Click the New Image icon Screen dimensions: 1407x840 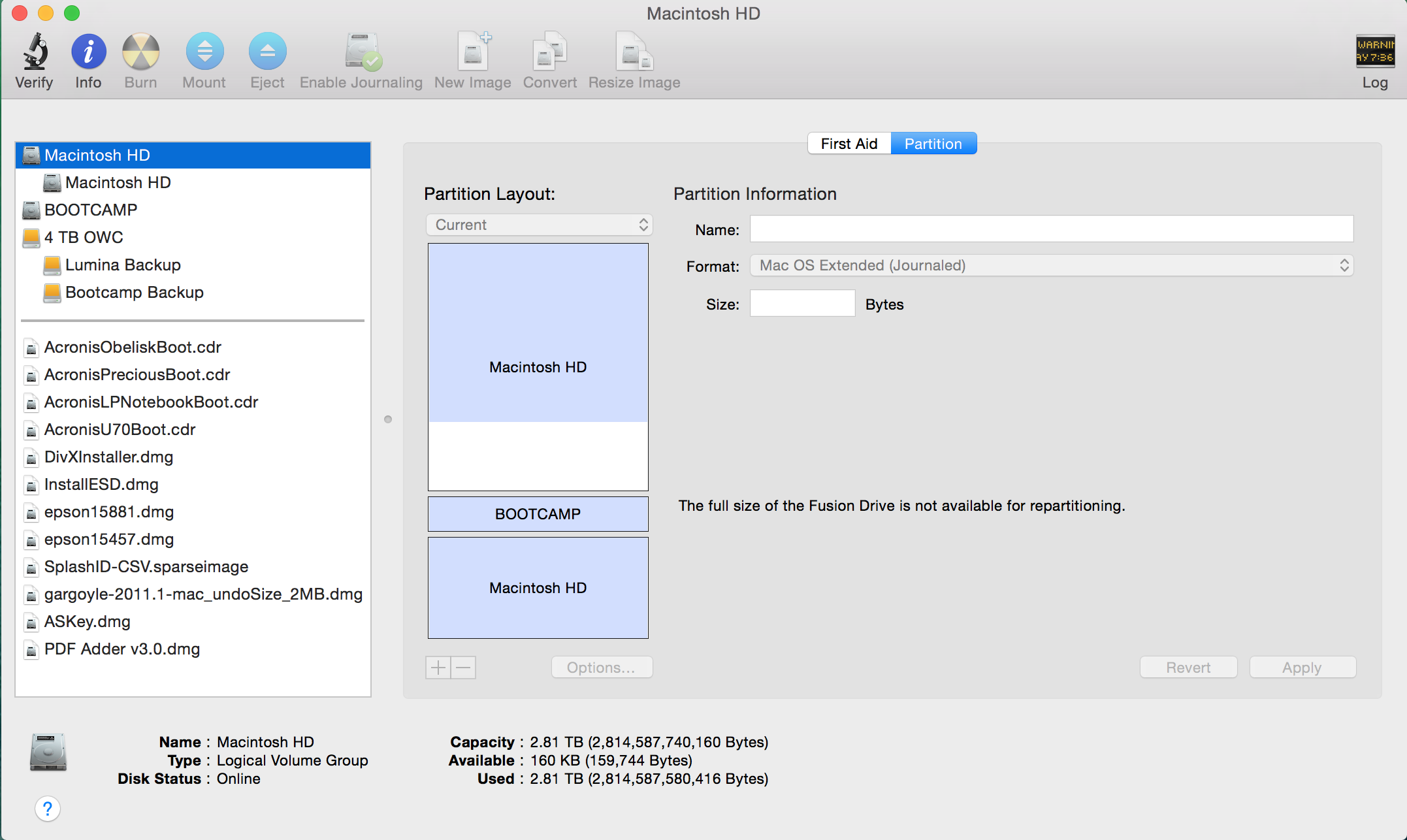pos(473,52)
